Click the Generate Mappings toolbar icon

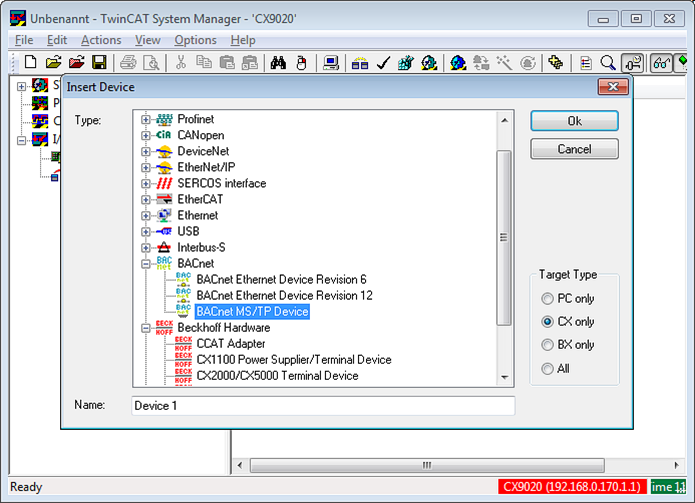tap(406, 62)
